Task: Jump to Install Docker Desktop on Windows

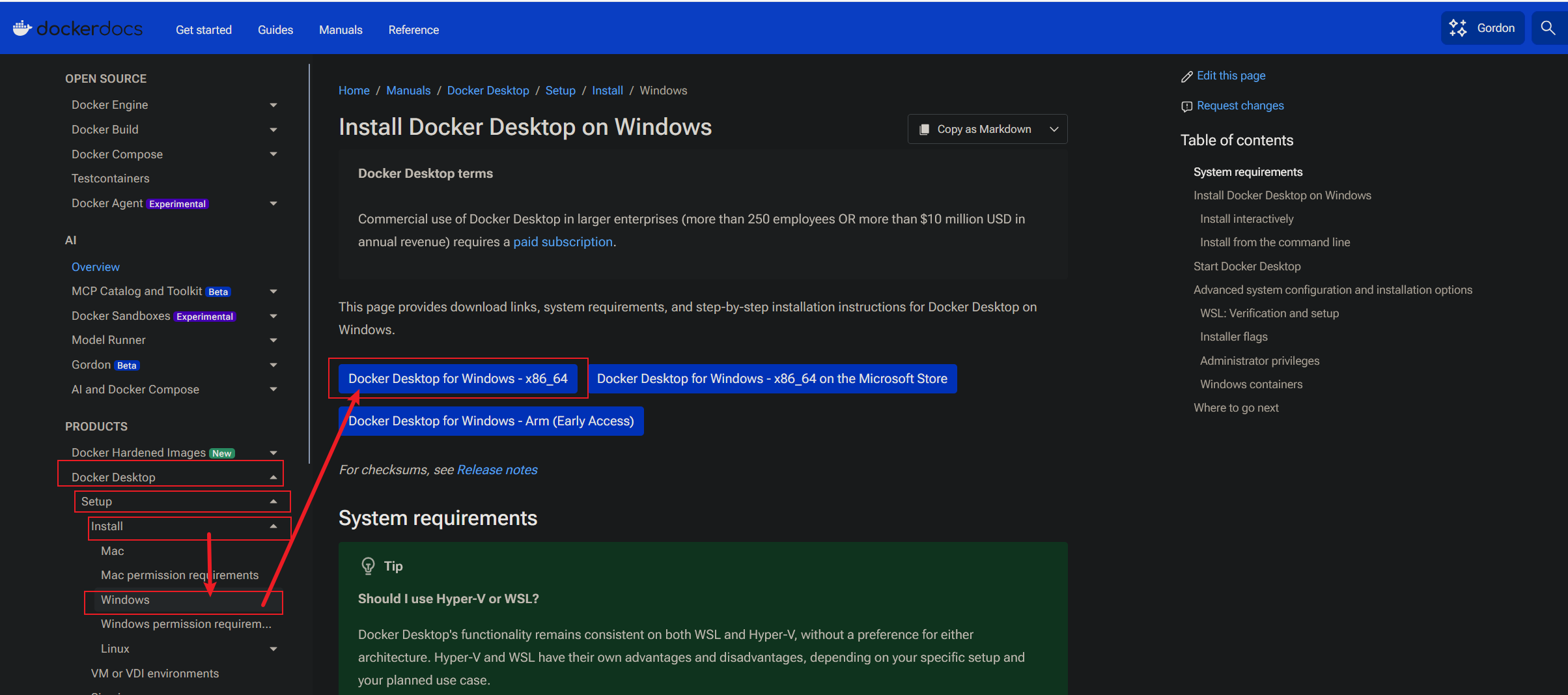Action: coord(1282,195)
